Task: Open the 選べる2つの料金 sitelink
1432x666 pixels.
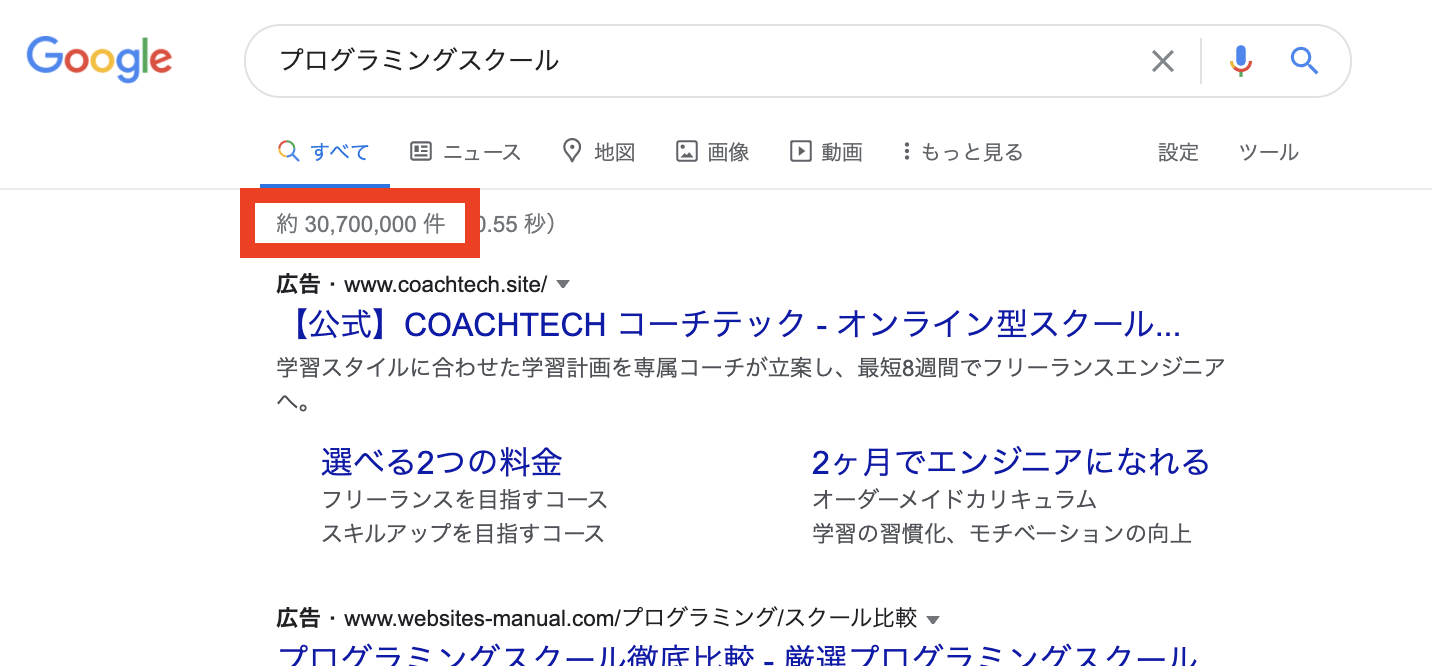Action: 441,462
